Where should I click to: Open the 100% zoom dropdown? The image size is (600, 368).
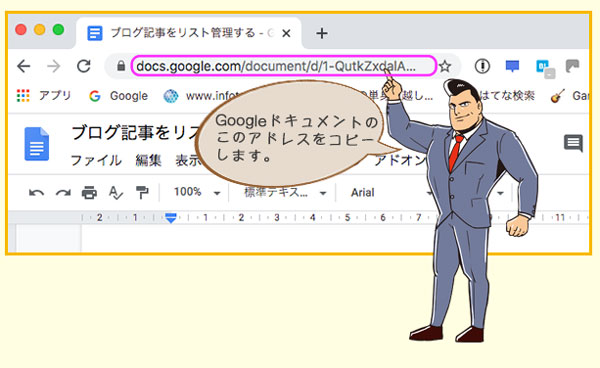tap(197, 192)
